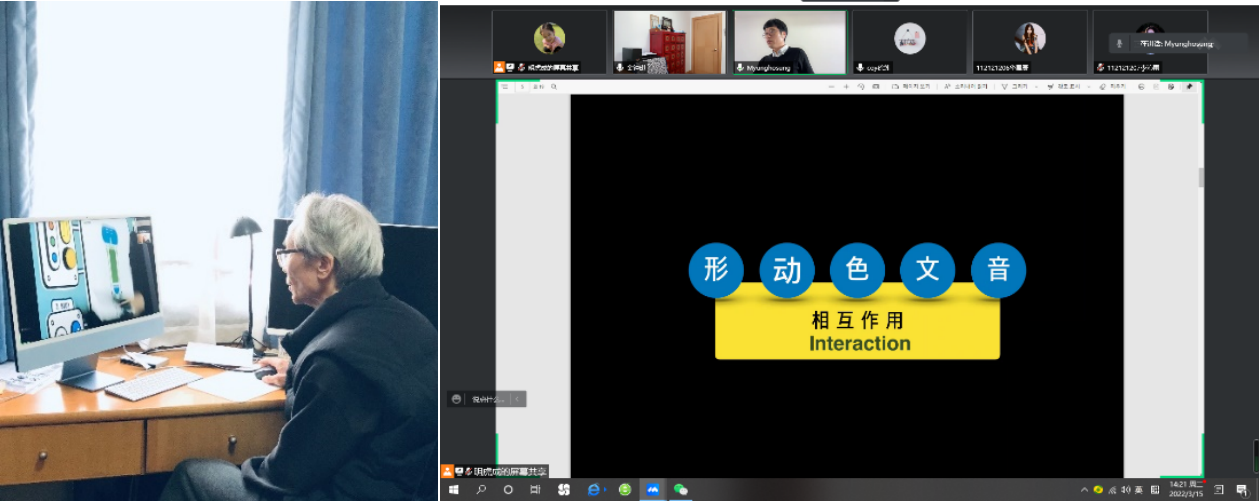This screenshot has width=1259, height=501.
Task: Open Microsoft Edge from the taskbar
Action: [x=594, y=490]
